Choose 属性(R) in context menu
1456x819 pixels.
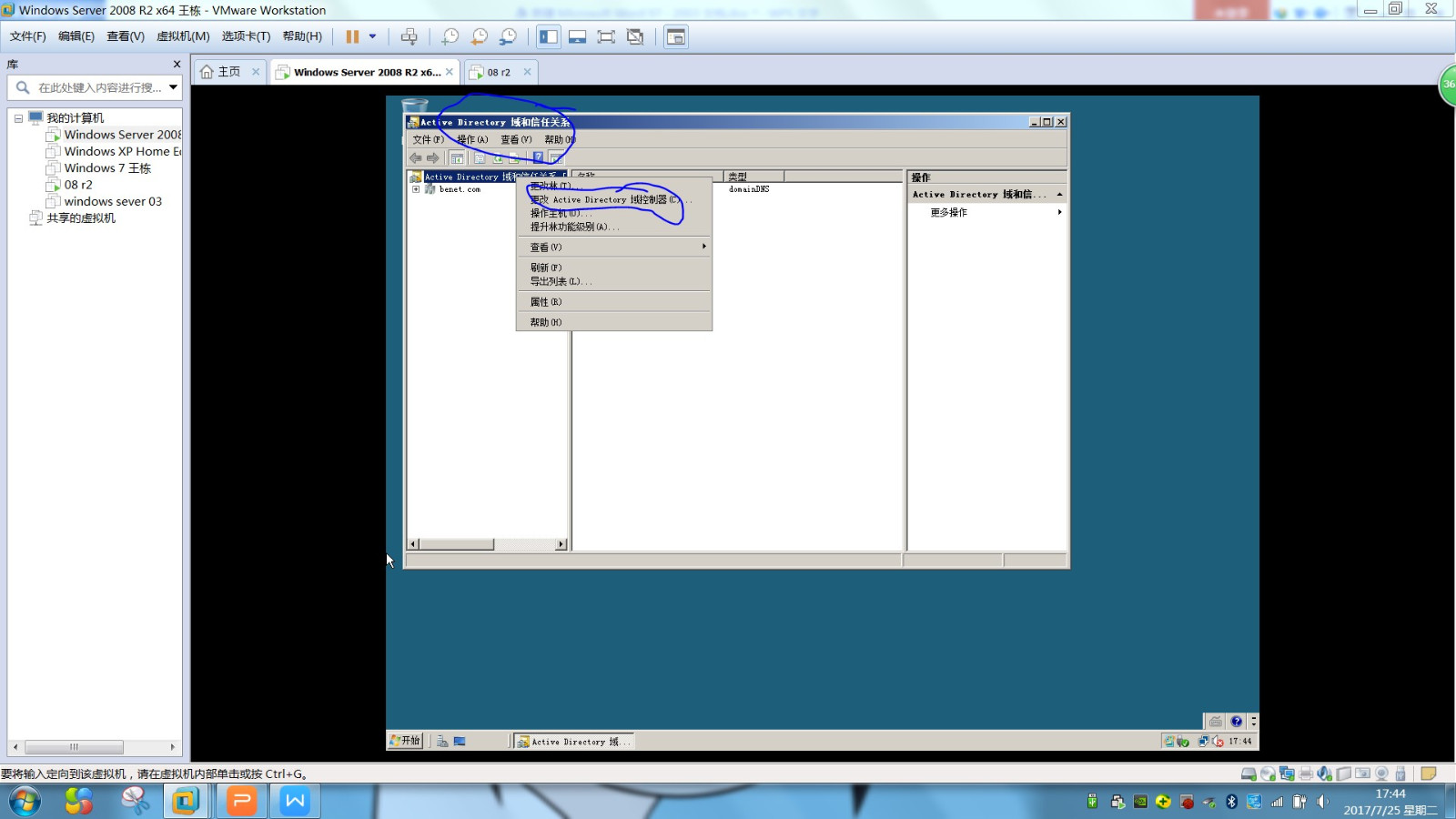pos(613,301)
